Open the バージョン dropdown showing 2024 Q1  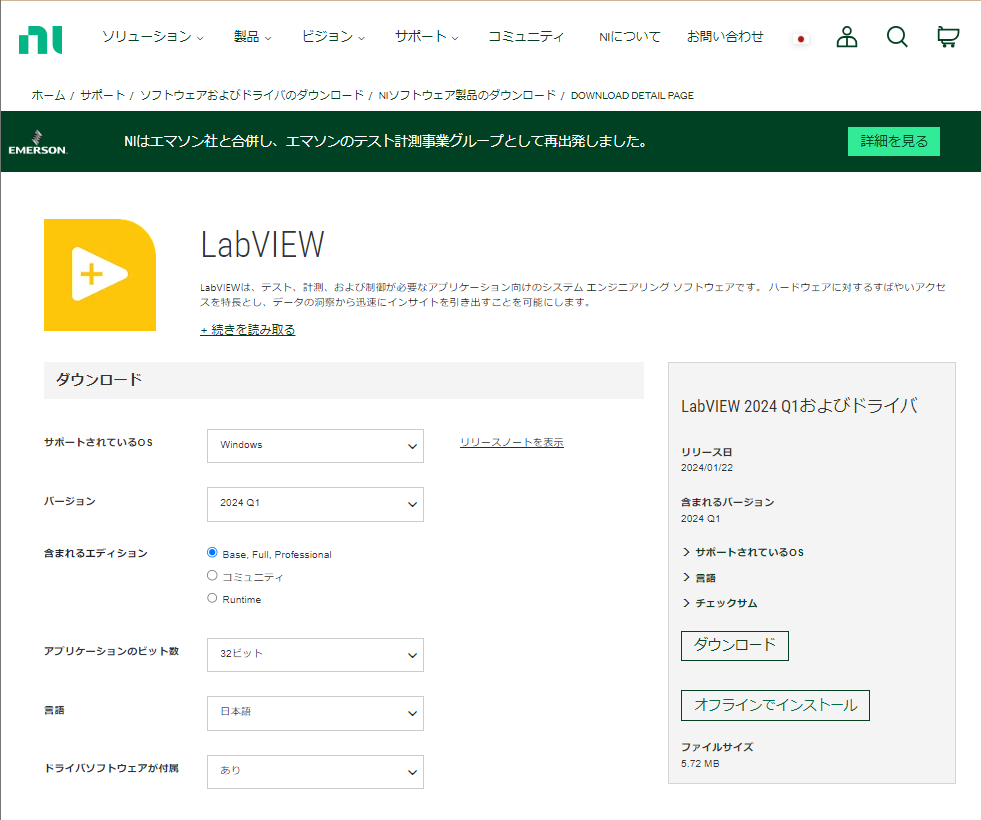pos(315,504)
